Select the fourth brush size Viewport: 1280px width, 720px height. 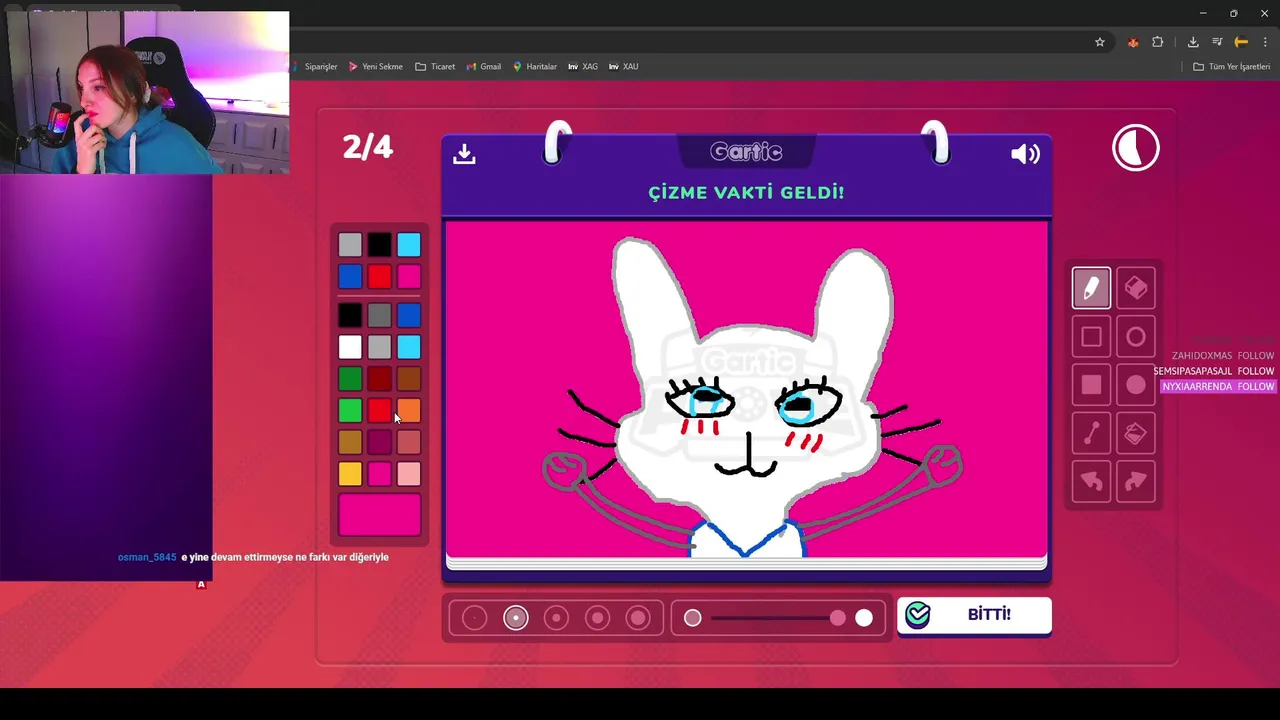click(x=598, y=618)
